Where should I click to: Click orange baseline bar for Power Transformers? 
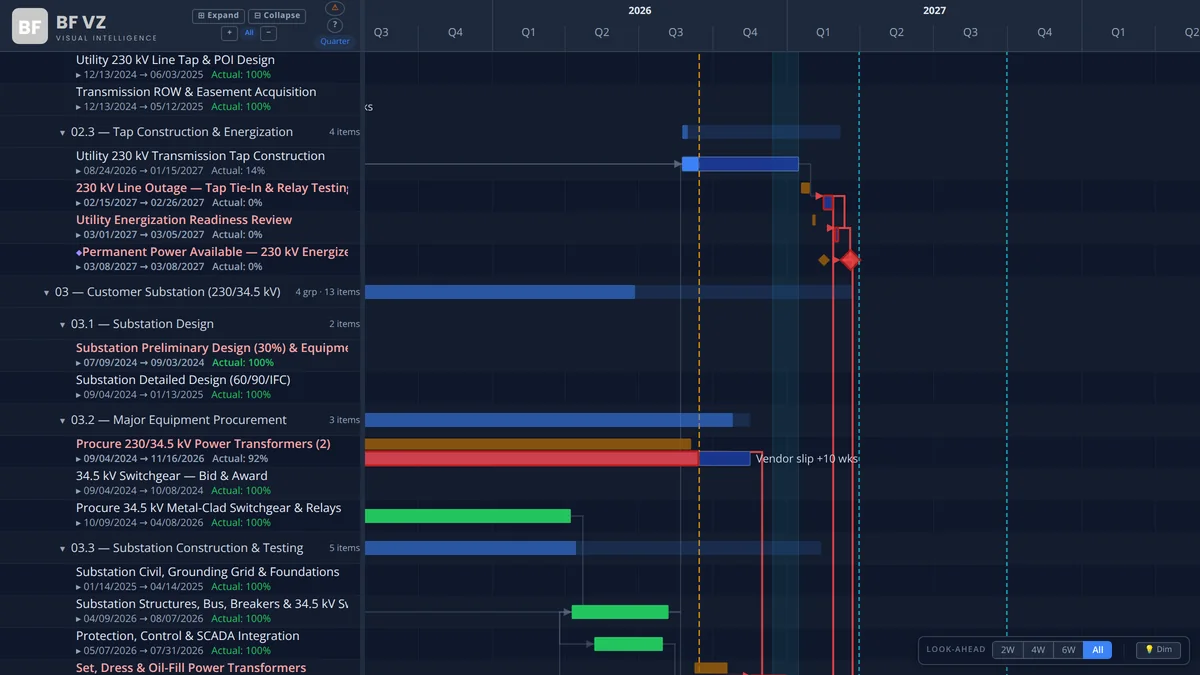pos(528,444)
